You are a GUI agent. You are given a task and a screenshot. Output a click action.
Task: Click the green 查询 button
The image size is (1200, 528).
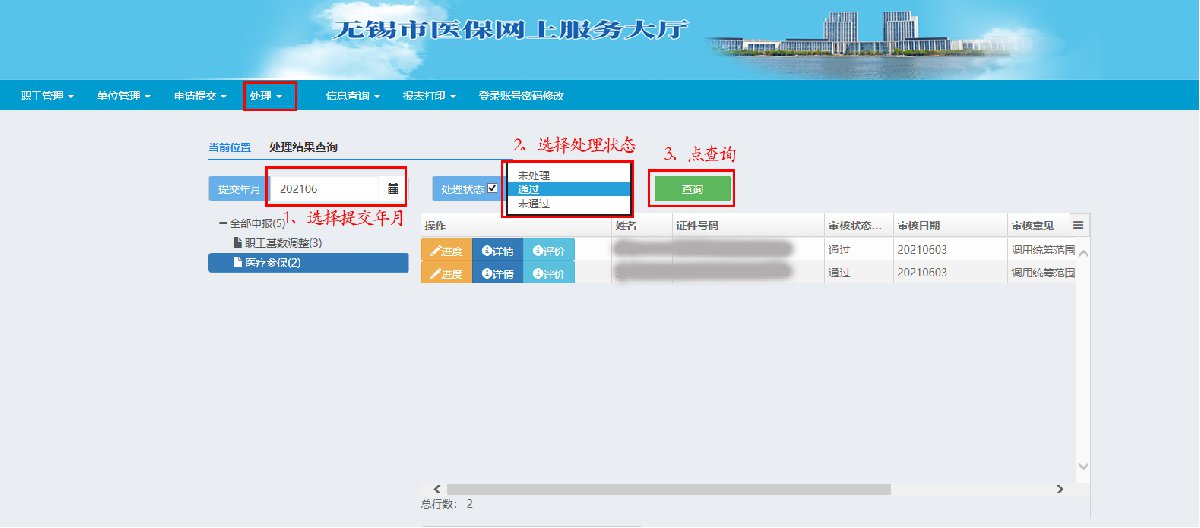tap(692, 189)
